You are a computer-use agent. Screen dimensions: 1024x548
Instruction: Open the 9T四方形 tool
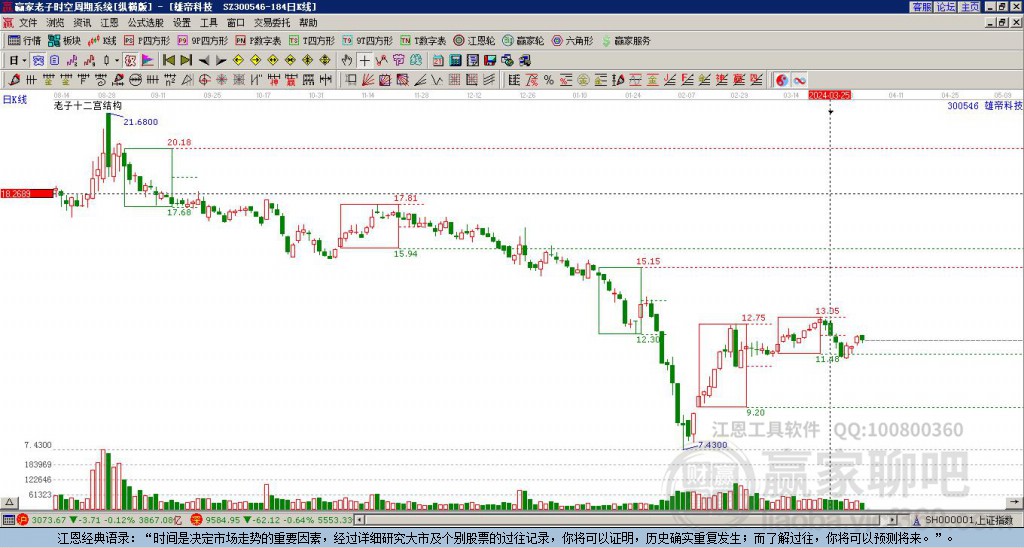[x=367, y=40]
